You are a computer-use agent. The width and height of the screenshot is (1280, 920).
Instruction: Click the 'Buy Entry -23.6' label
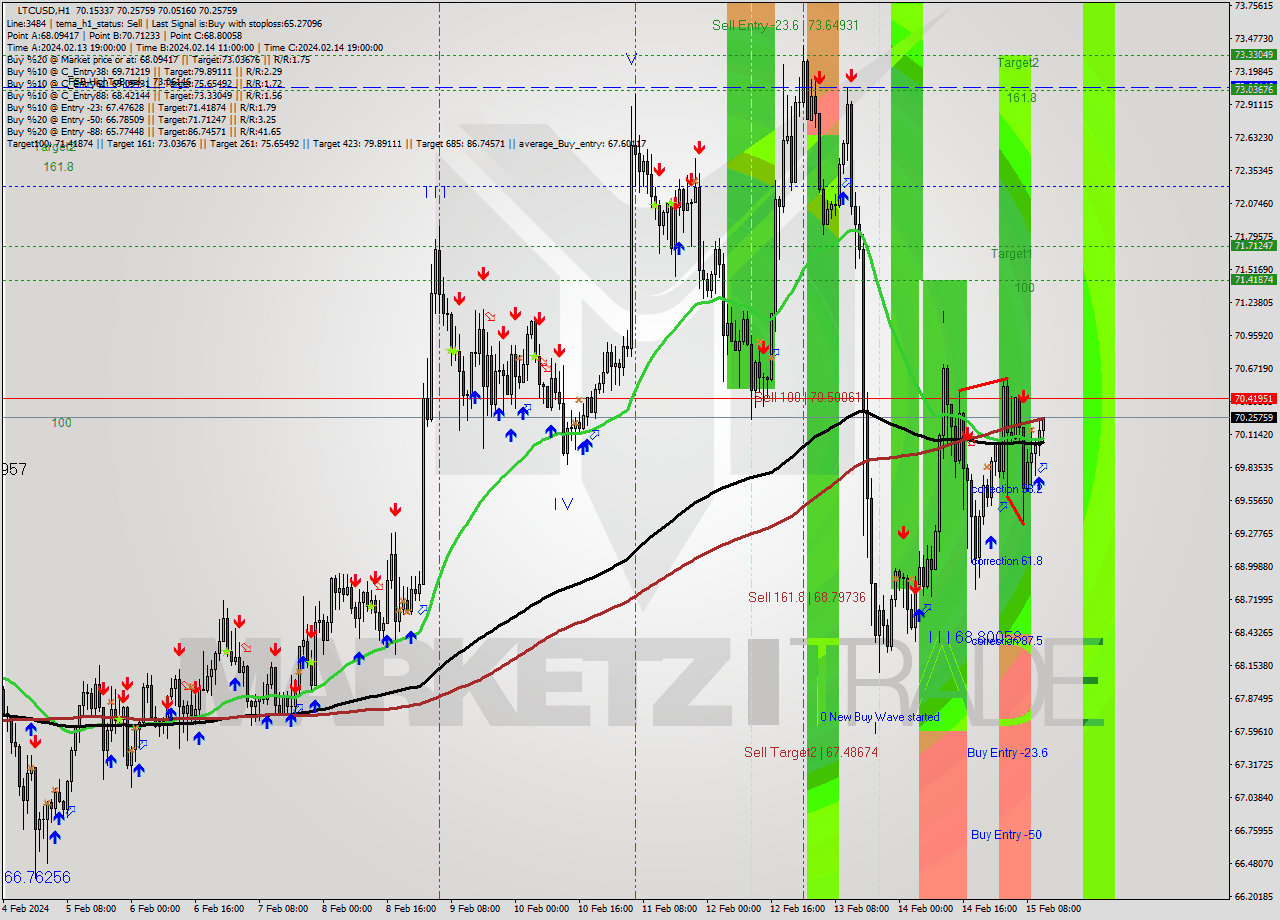1007,753
